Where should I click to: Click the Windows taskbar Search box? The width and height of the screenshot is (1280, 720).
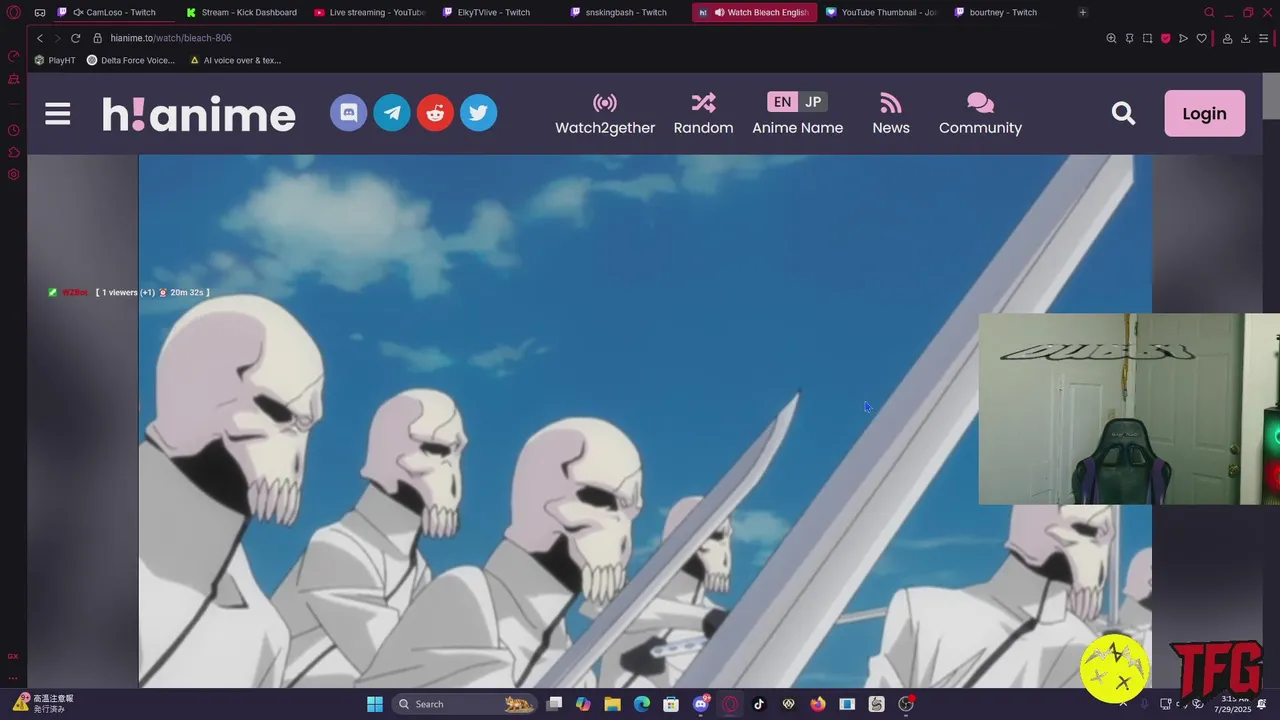[465, 704]
